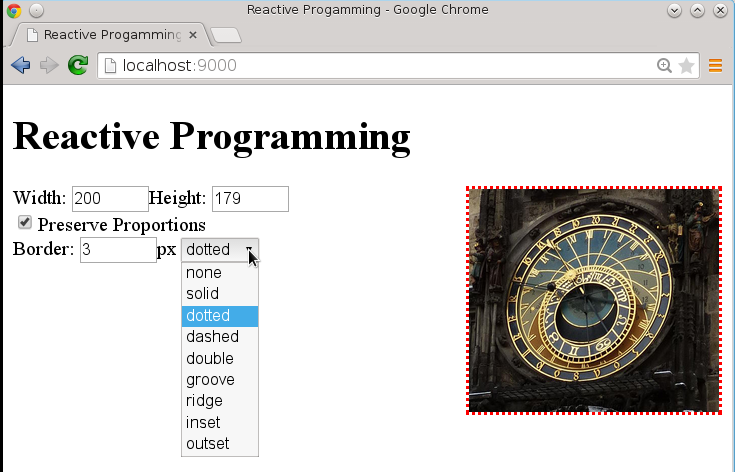Screen dimensions: 735x472
Task: Choose groove from border style list
Action: 220,379
